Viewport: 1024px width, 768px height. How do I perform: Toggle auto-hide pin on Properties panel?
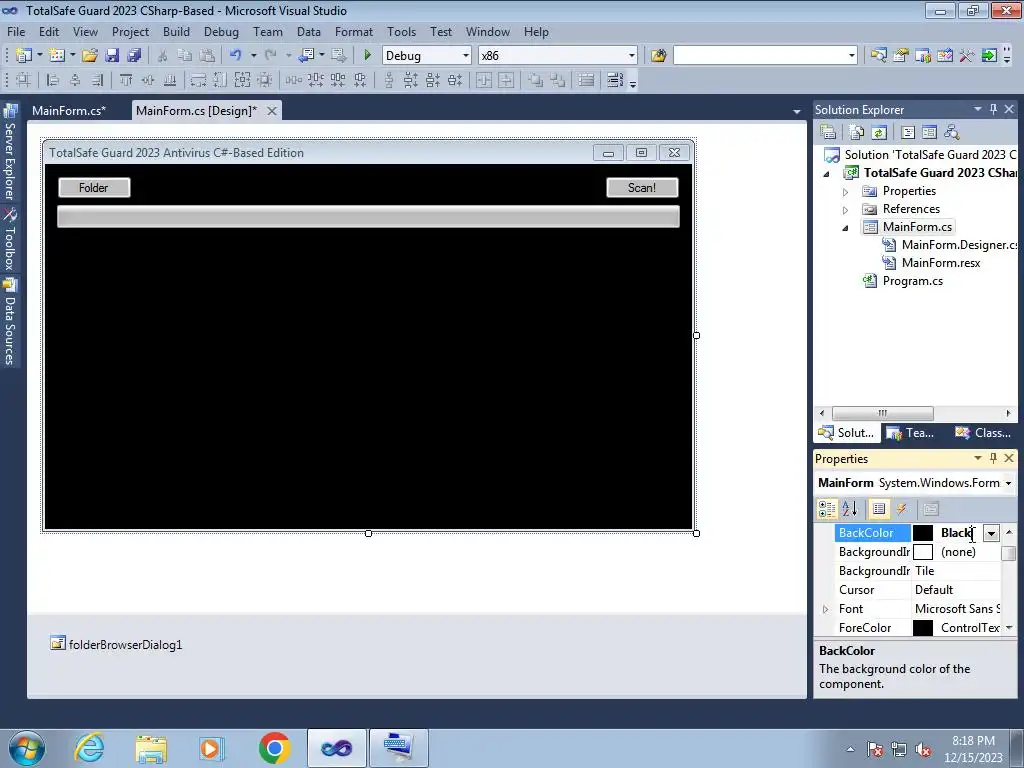[993, 458]
